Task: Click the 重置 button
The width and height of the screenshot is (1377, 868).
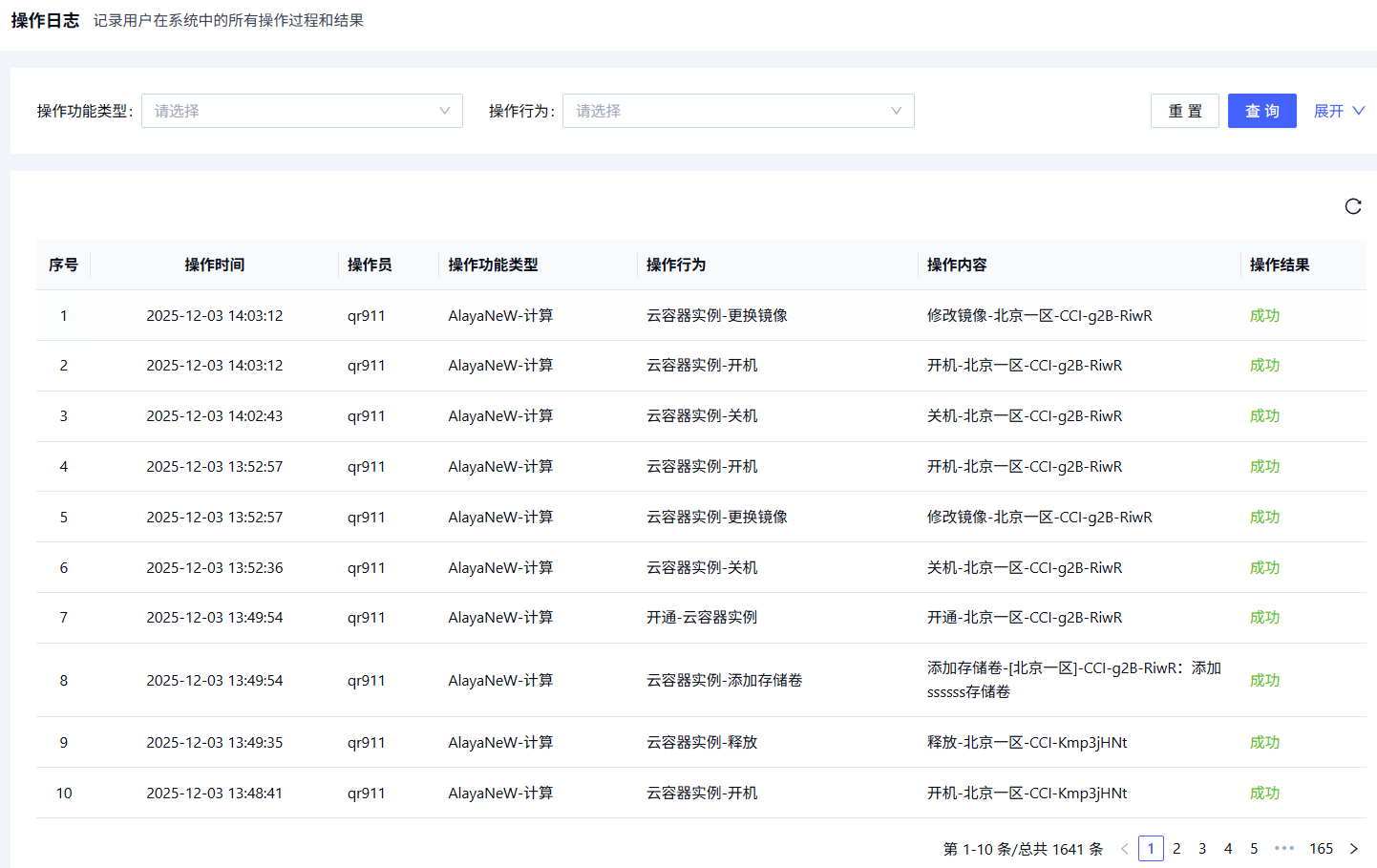Action: (x=1184, y=111)
